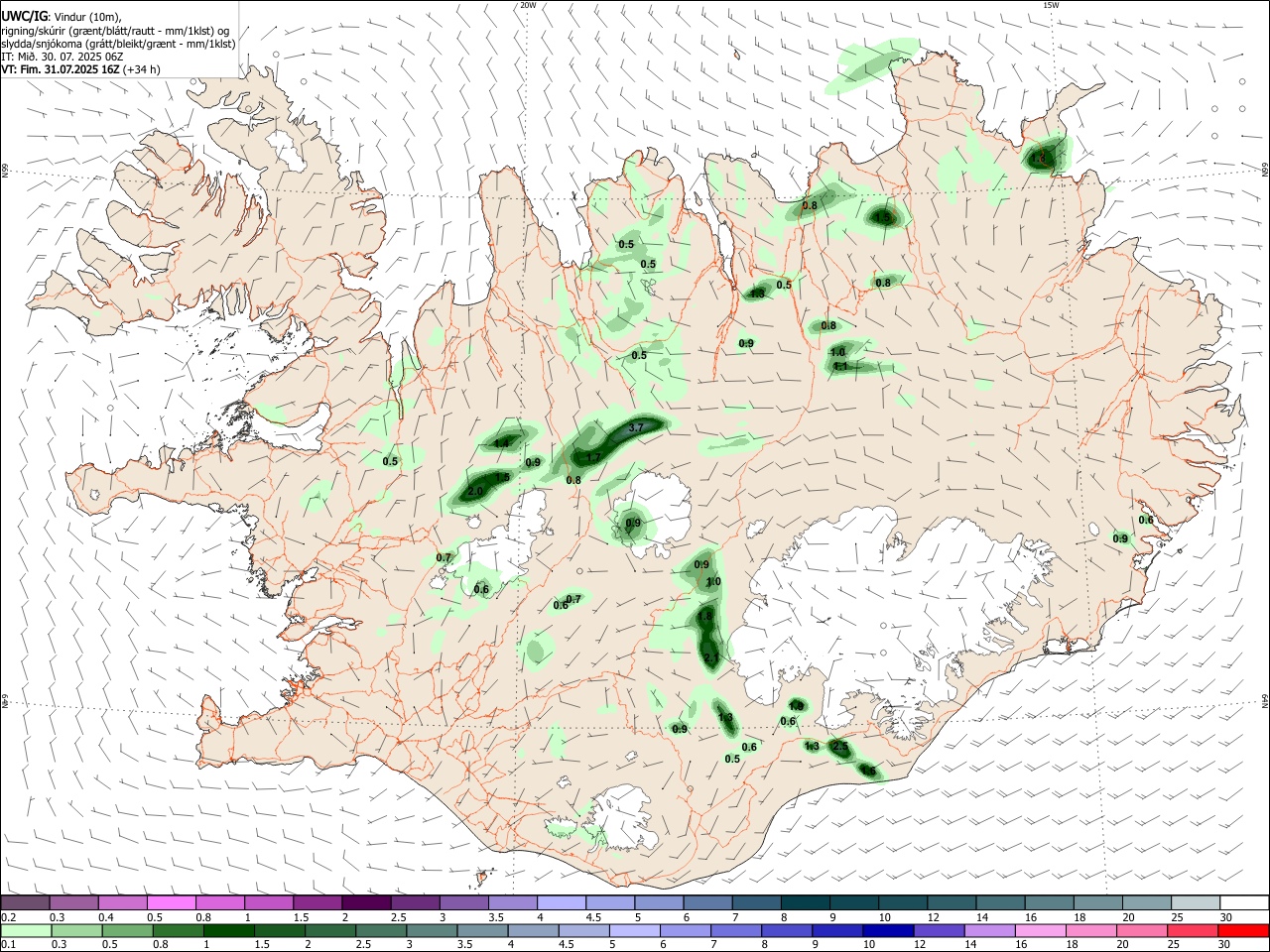1270x952 pixels.
Task: Click the snow legend swatch starting at 14
Action: coord(1000,903)
